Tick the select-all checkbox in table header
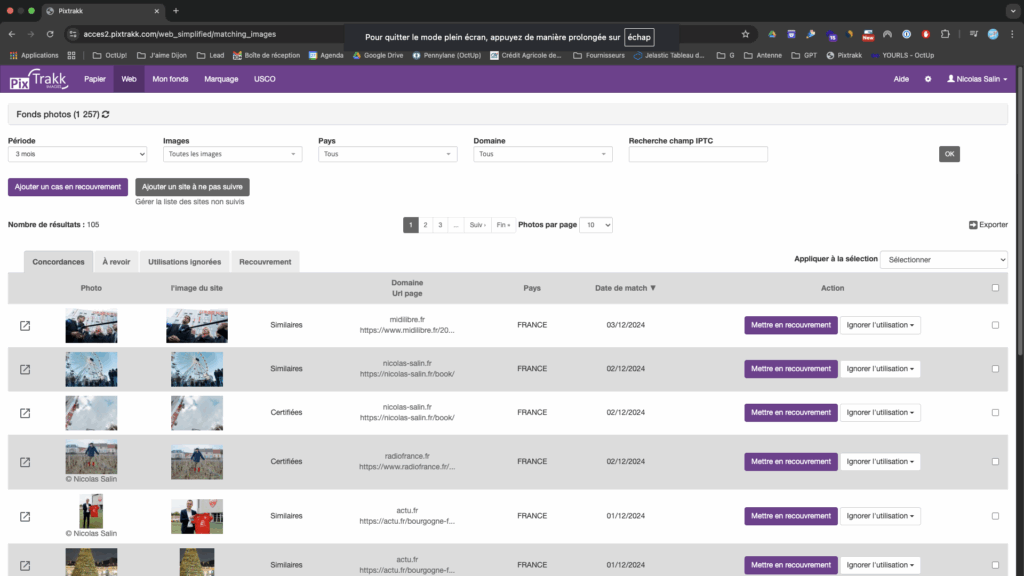Viewport: 1024px width, 576px height. pos(993,288)
